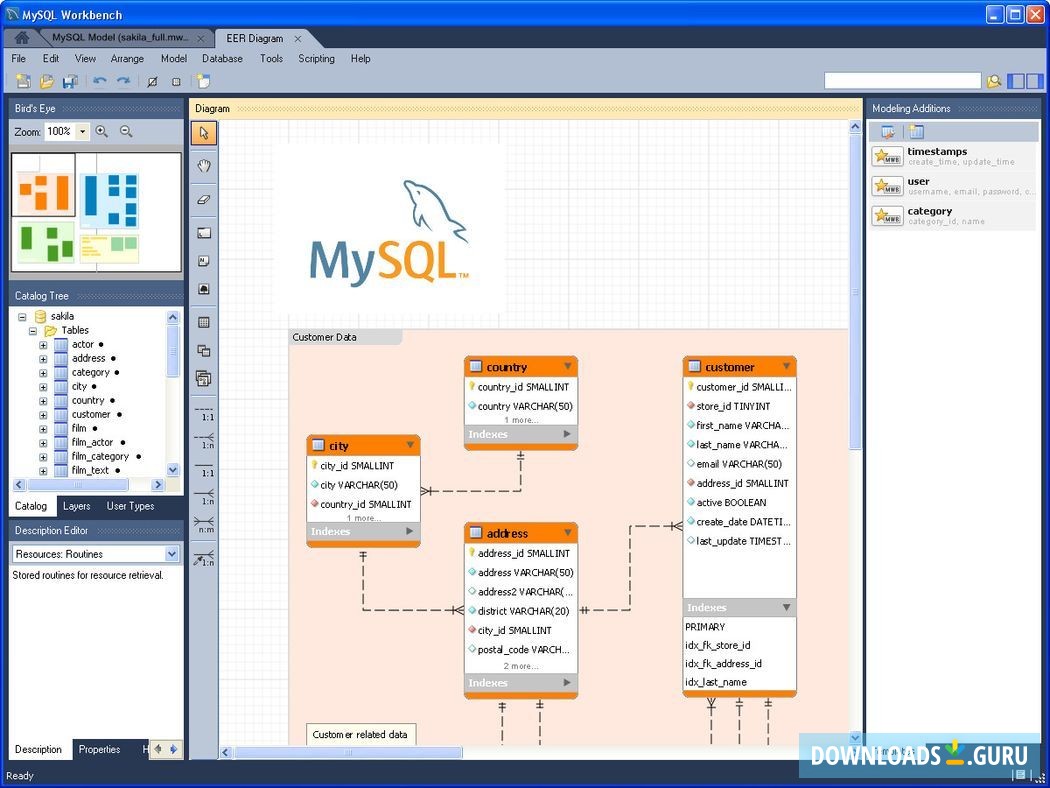Viewport: 1050px width, 788px height.
Task: Go to the home tab icon
Action: (21, 38)
